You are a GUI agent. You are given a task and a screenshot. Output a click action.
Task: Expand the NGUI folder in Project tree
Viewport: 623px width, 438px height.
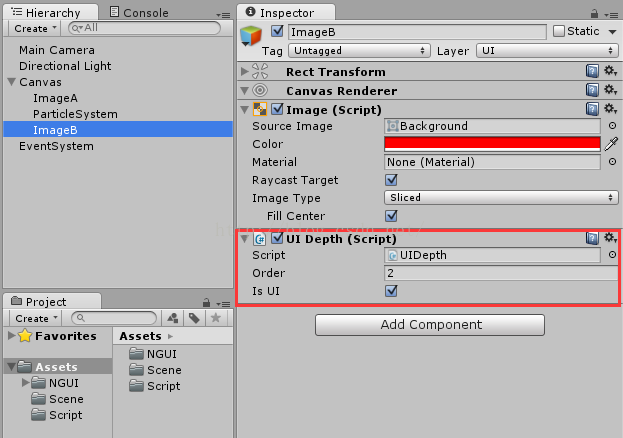[26, 382]
